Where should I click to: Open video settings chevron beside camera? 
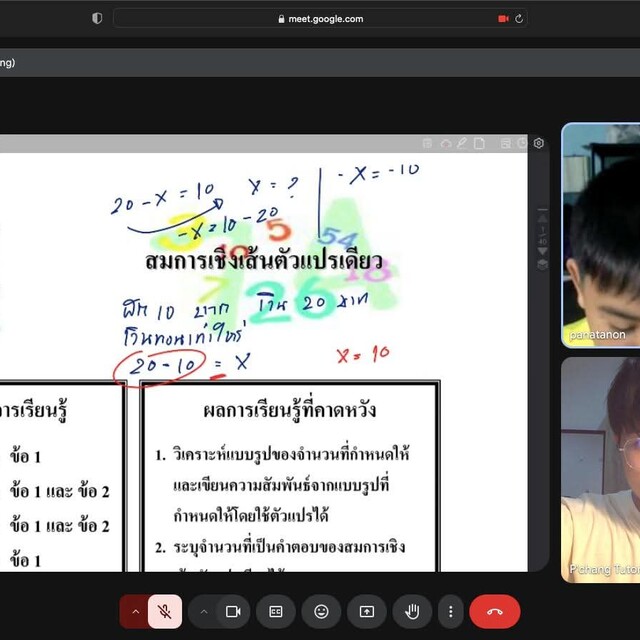pyautogui.click(x=204, y=611)
